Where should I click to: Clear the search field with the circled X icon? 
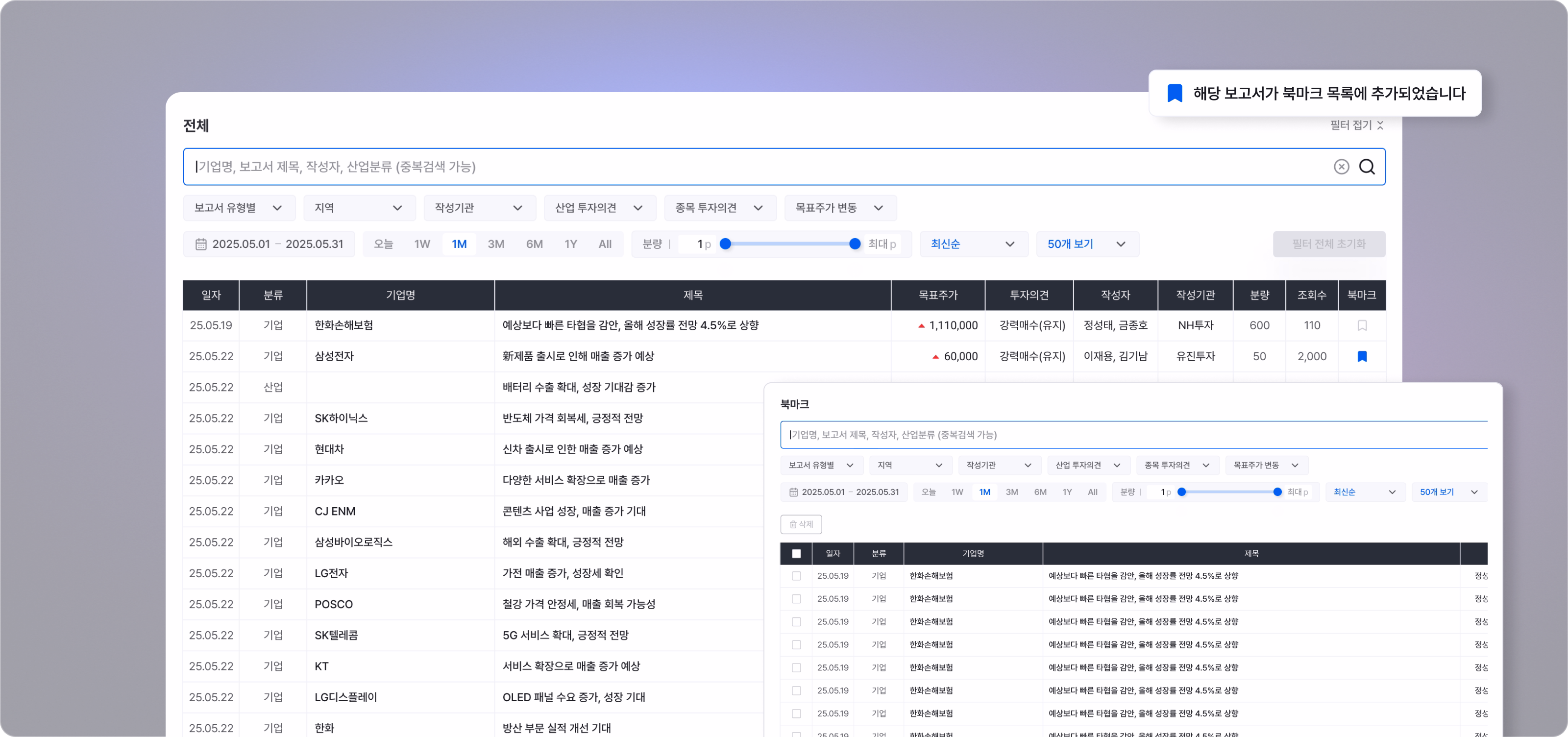[1341, 167]
